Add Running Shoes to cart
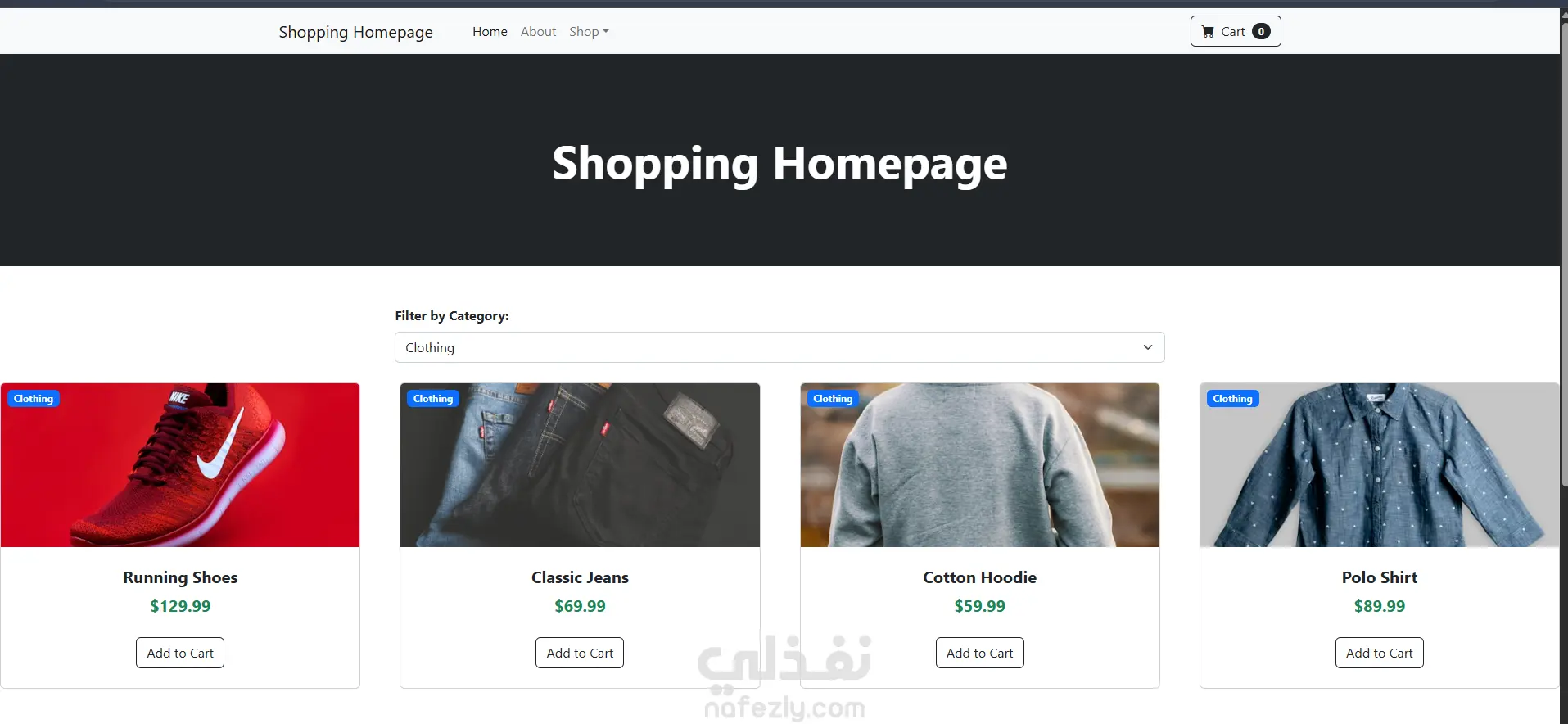The height and width of the screenshot is (724, 1568). pyautogui.click(x=180, y=653)
